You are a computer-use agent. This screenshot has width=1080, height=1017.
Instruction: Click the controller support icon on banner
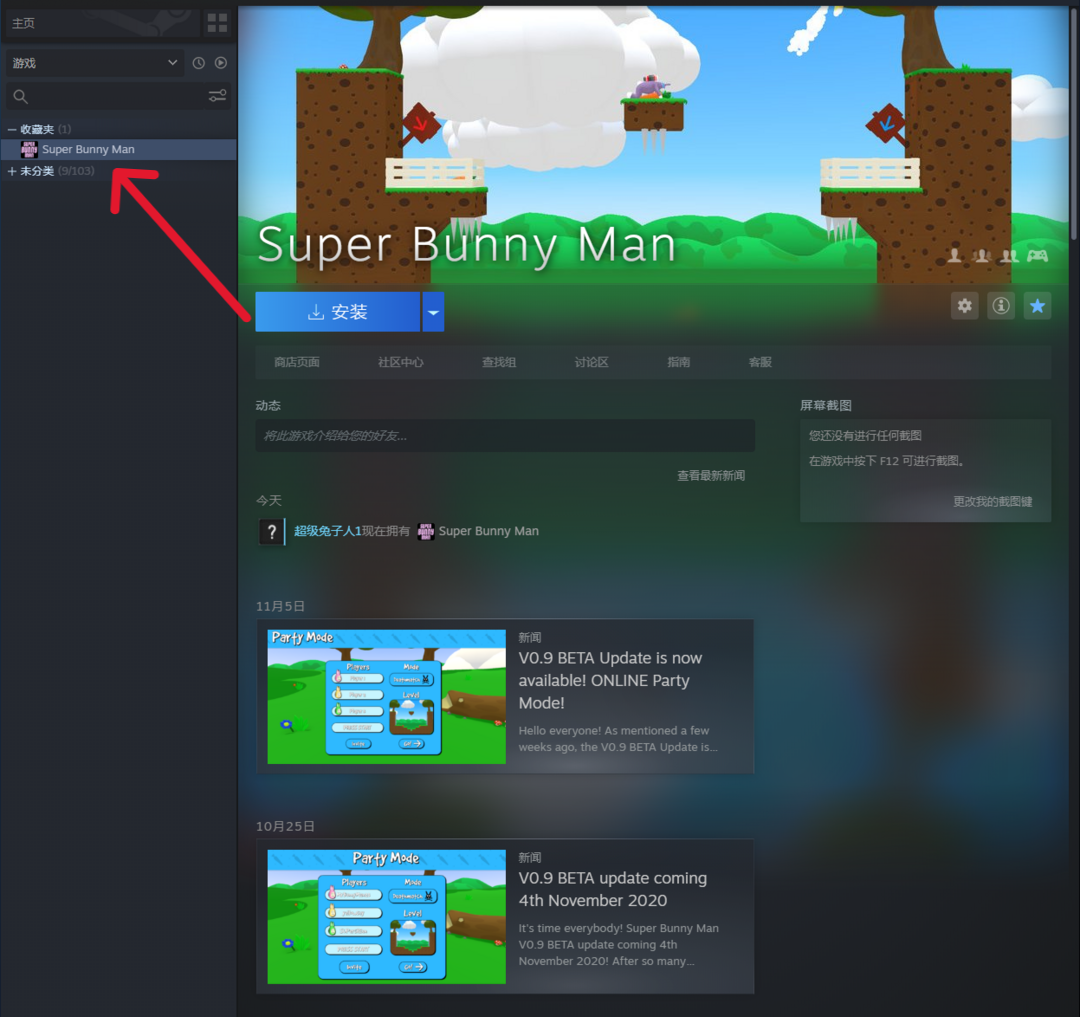pos(1039,256)
